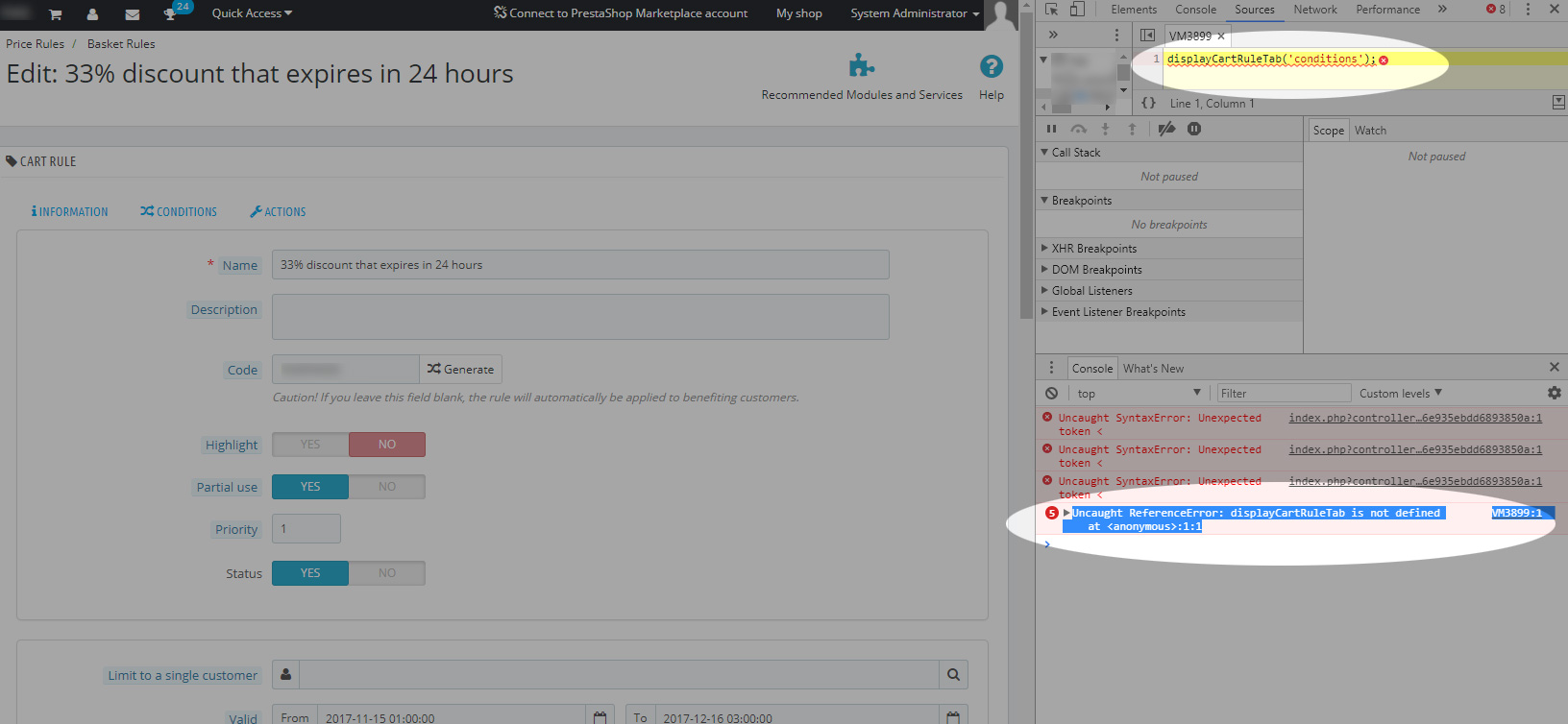
Task: Click the Recommended Modules puzzle icon
Action: coord(862,65)
